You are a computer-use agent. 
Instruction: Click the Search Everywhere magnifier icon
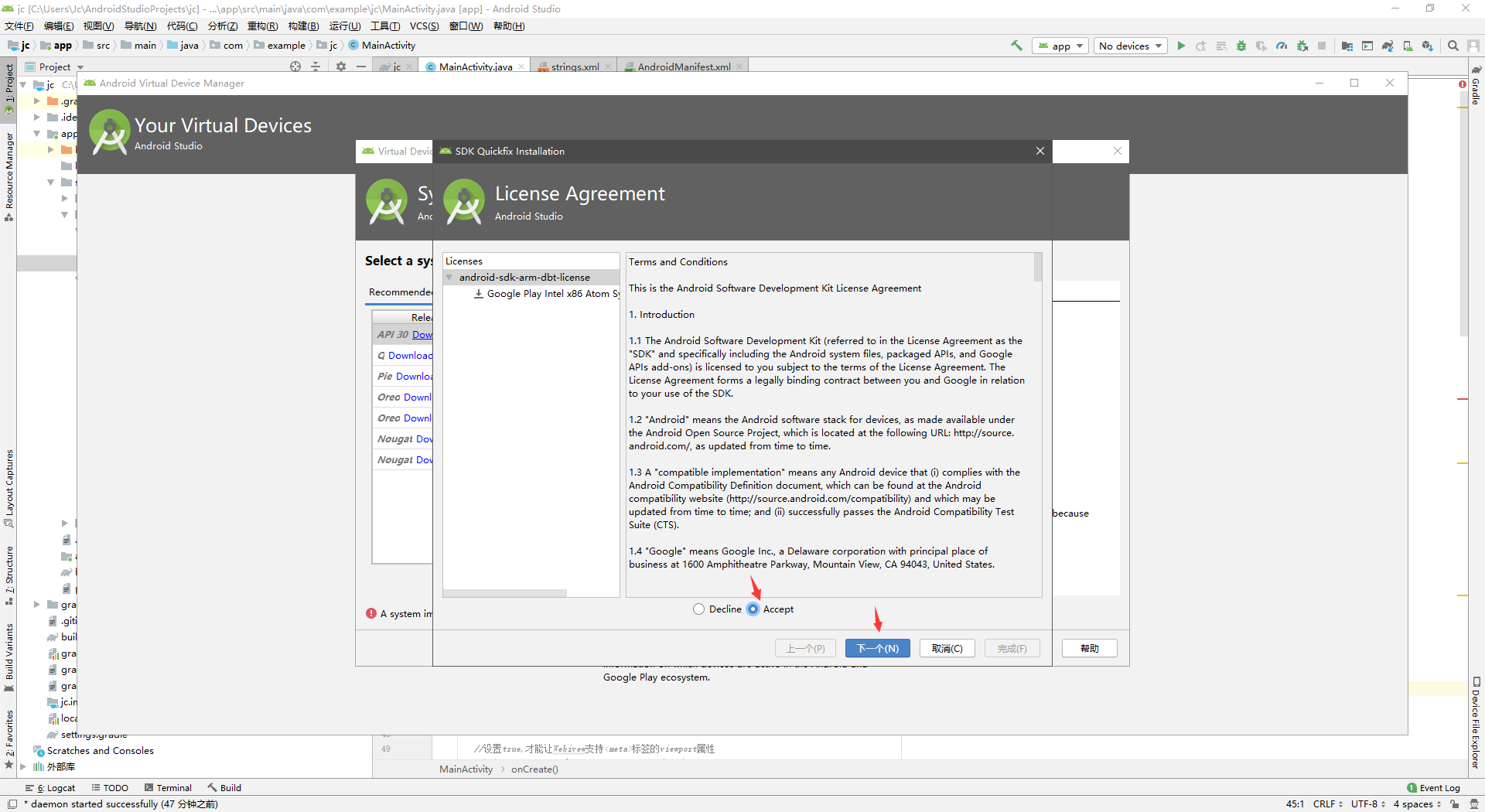pos(1453,46)
